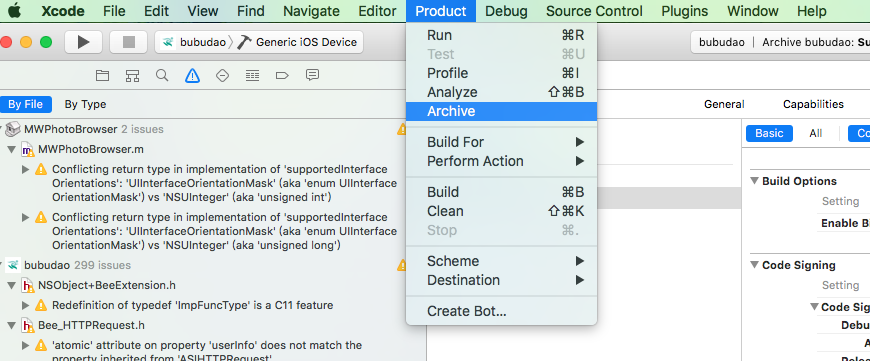Switch issue grouping to By Type
Screen dimensions: 870x361
[x=85, y=104]
